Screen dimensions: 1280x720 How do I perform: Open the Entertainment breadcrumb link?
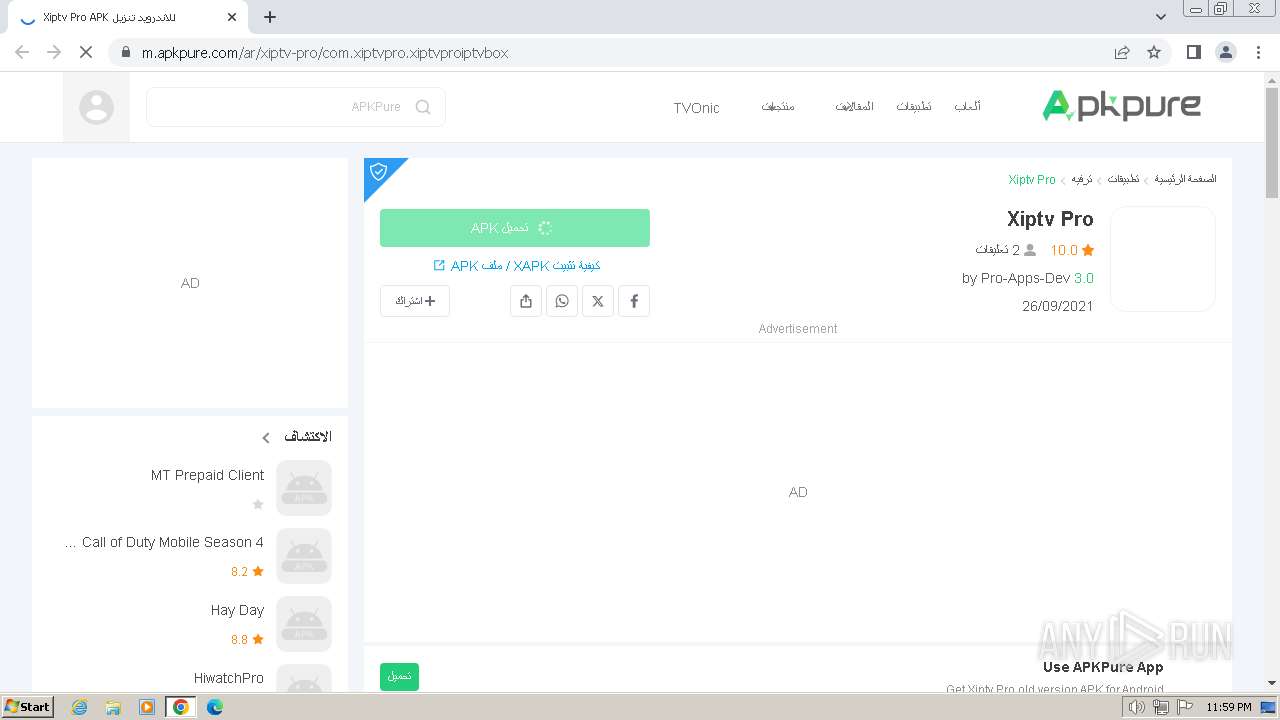1082,179
